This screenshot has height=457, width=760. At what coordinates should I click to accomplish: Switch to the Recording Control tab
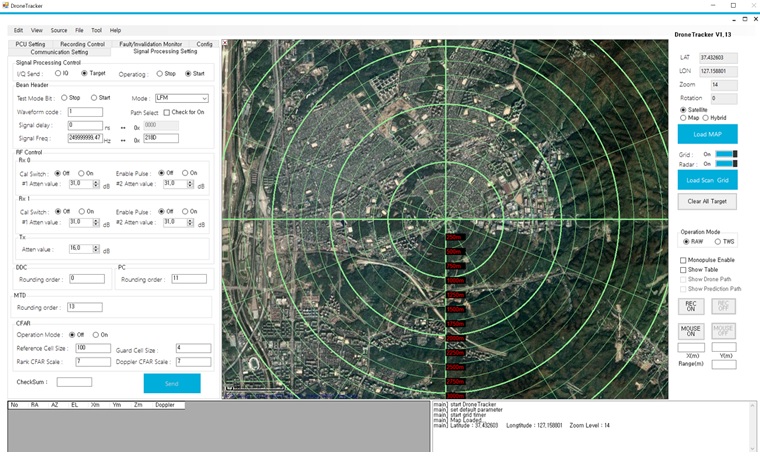click(82, 44)
